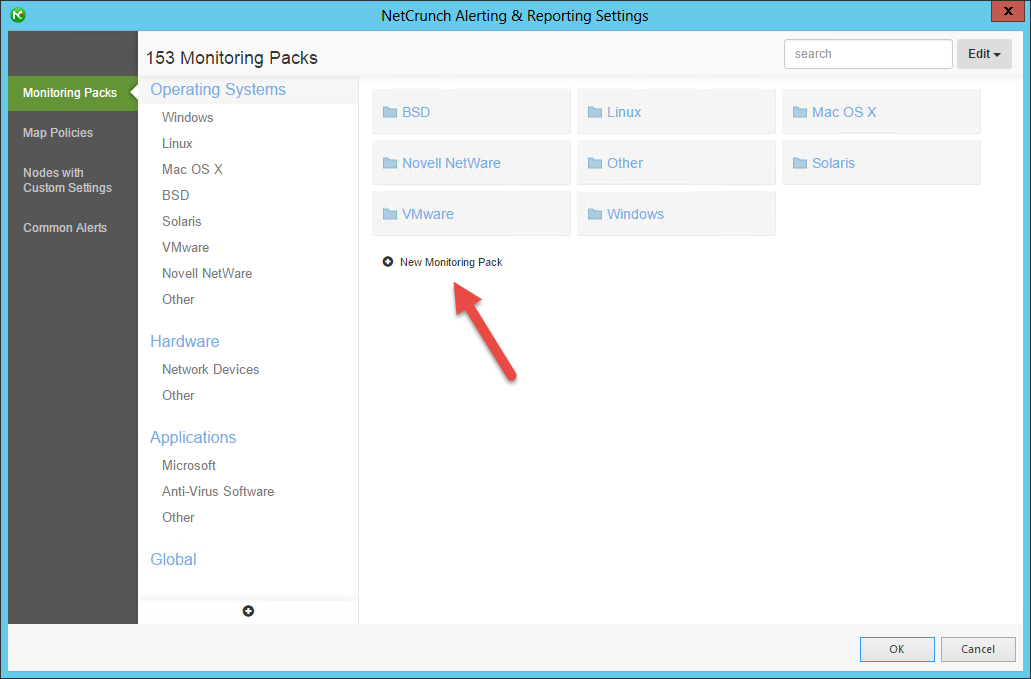Select Solaris in category list
The width and height of the screenshot is (1031, 679).
182,222
